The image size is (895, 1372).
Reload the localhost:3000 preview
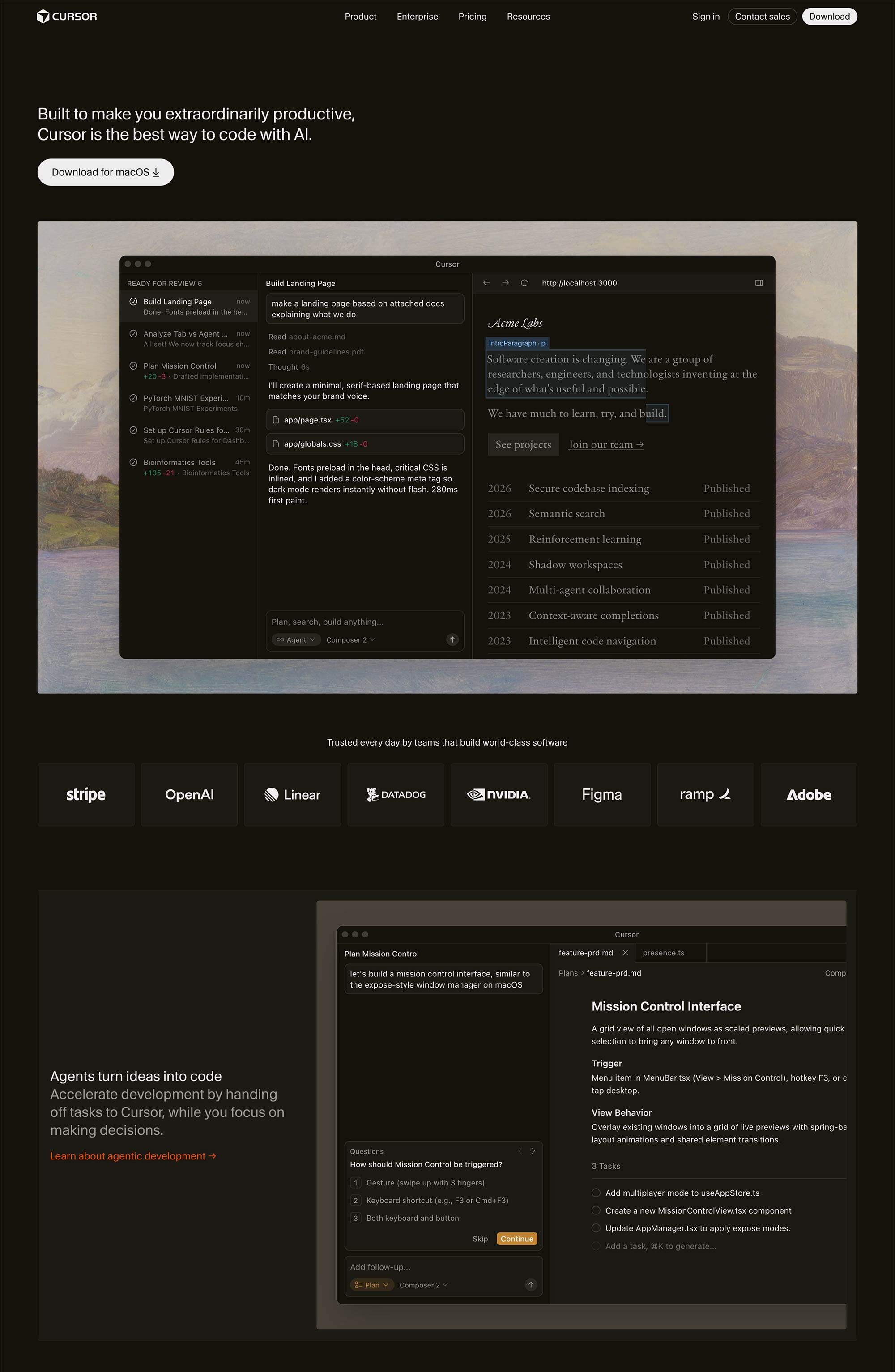point(524,283)
